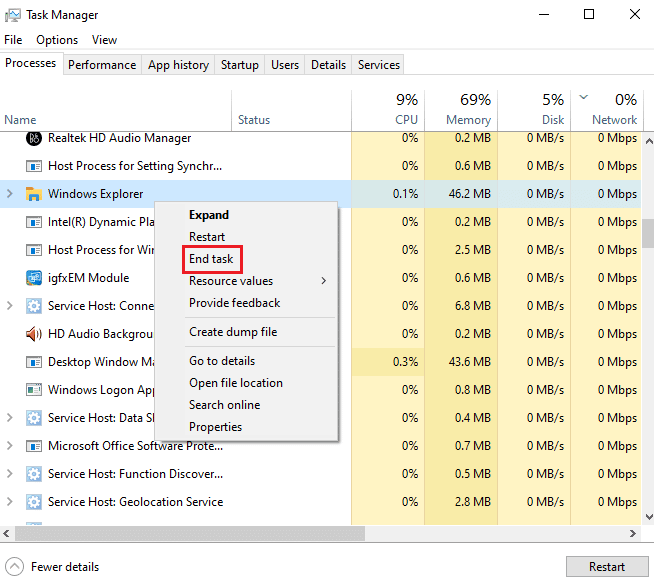Viewport: 654px width, 585px height.
Task: Switch to the Startup tab
Action: 239,65
